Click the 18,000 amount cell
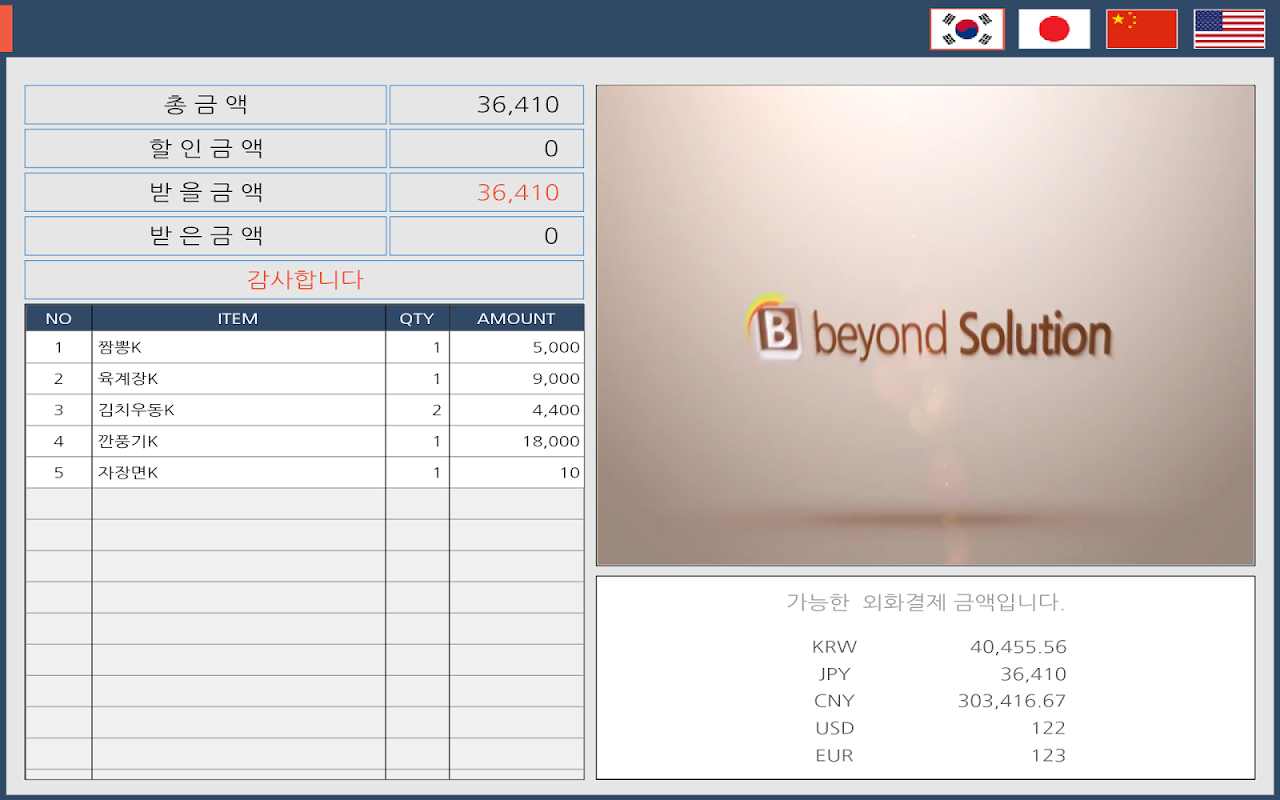 point(516,441)
